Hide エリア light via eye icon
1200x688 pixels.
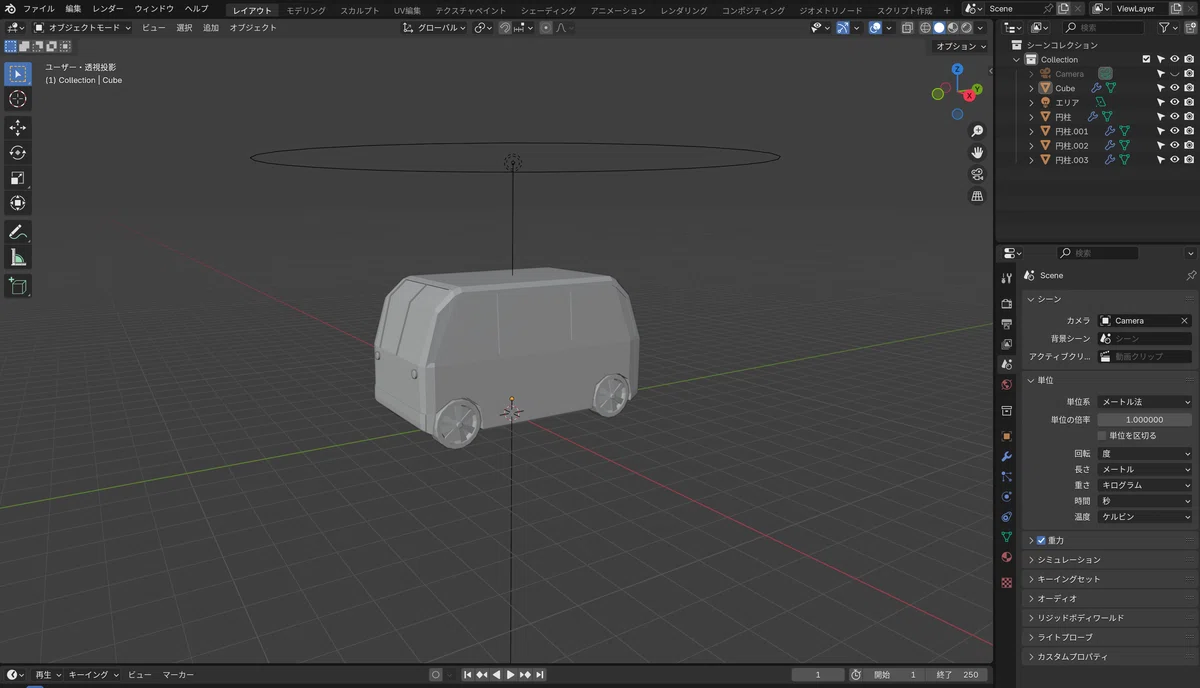[1175, 102]
